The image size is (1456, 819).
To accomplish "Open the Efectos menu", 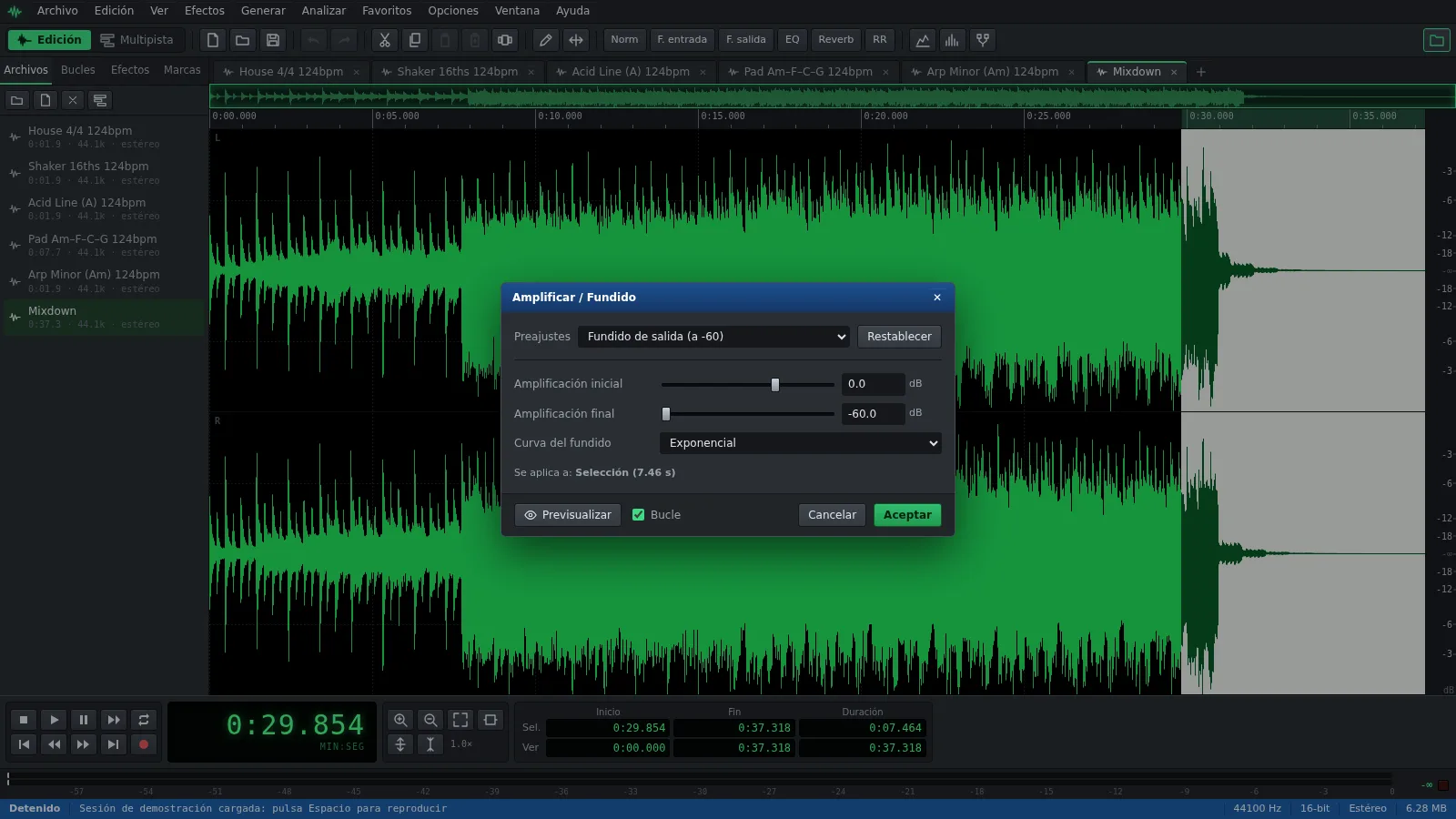I will coord(205,11).
